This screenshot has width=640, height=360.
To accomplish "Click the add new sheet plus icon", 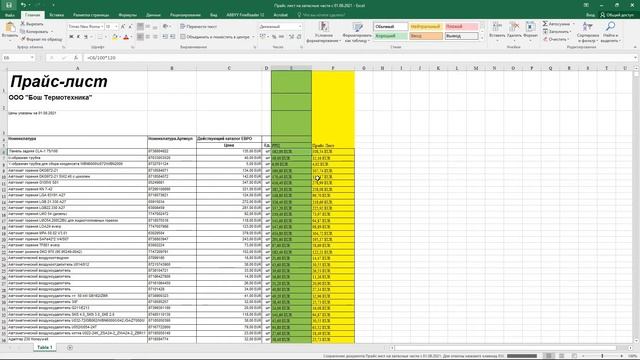I will [70, 348].
